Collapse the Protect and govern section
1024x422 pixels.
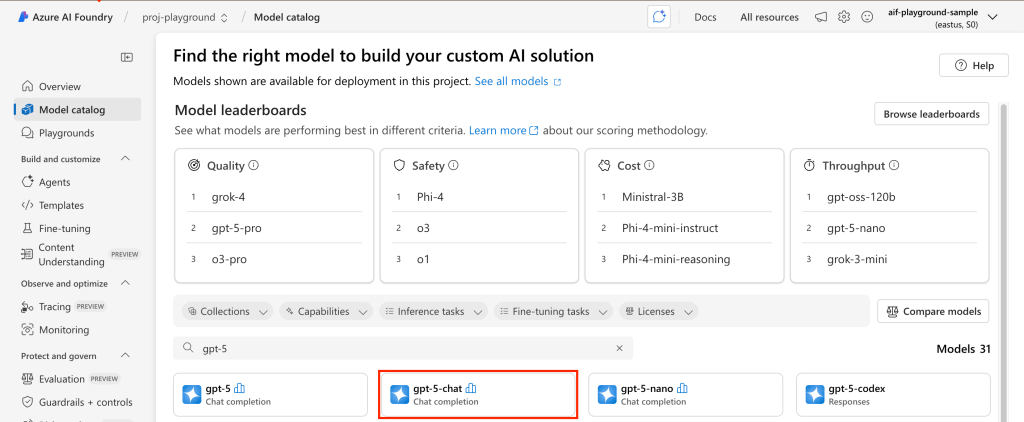(126, 356)
